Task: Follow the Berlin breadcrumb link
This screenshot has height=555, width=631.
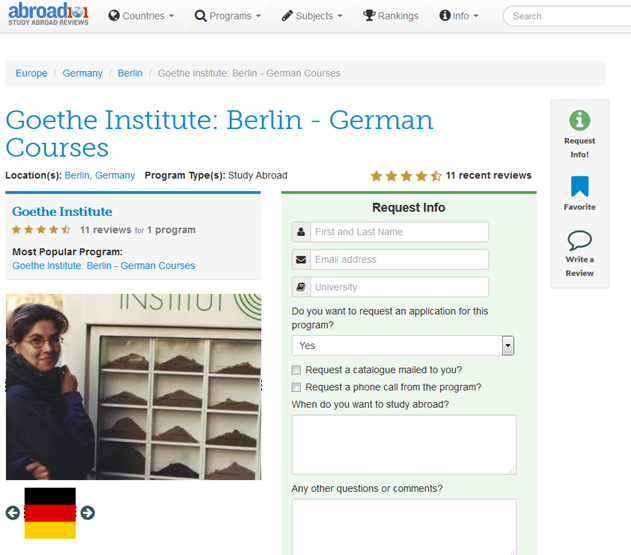Action: [x=130, y=73]
